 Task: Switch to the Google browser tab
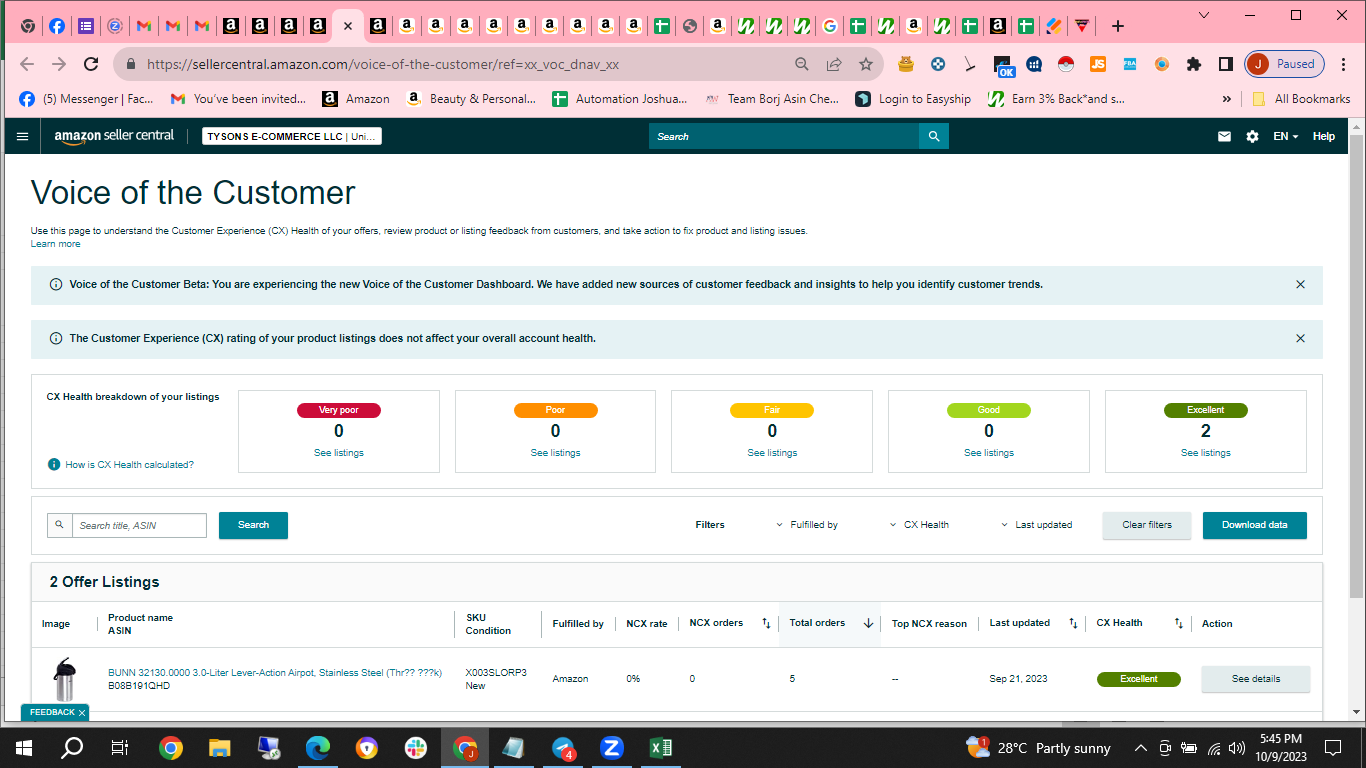(x=829, y=26)
